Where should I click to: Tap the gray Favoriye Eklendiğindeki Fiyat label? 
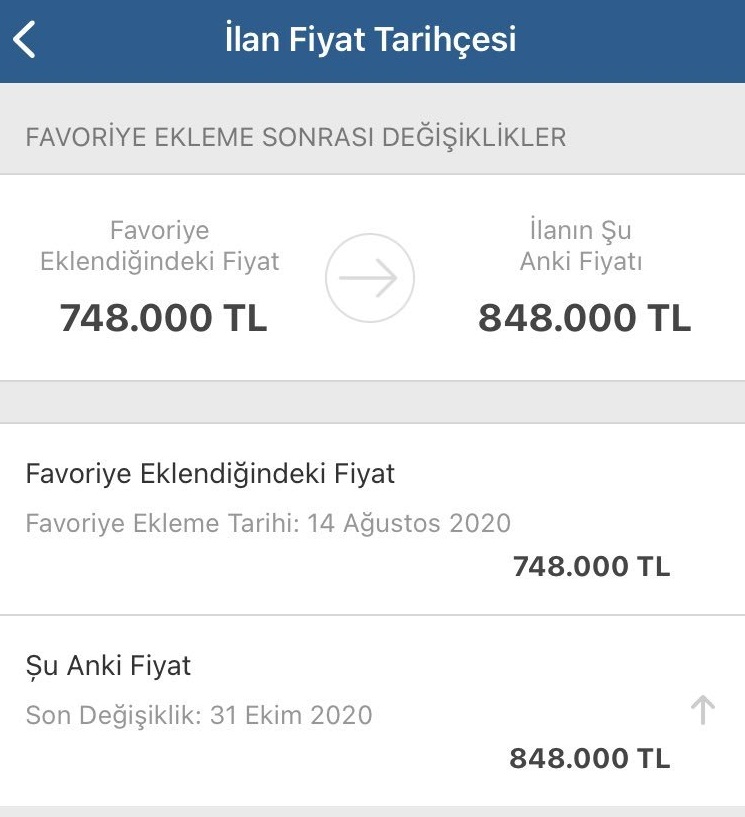(x=160, y=245)
